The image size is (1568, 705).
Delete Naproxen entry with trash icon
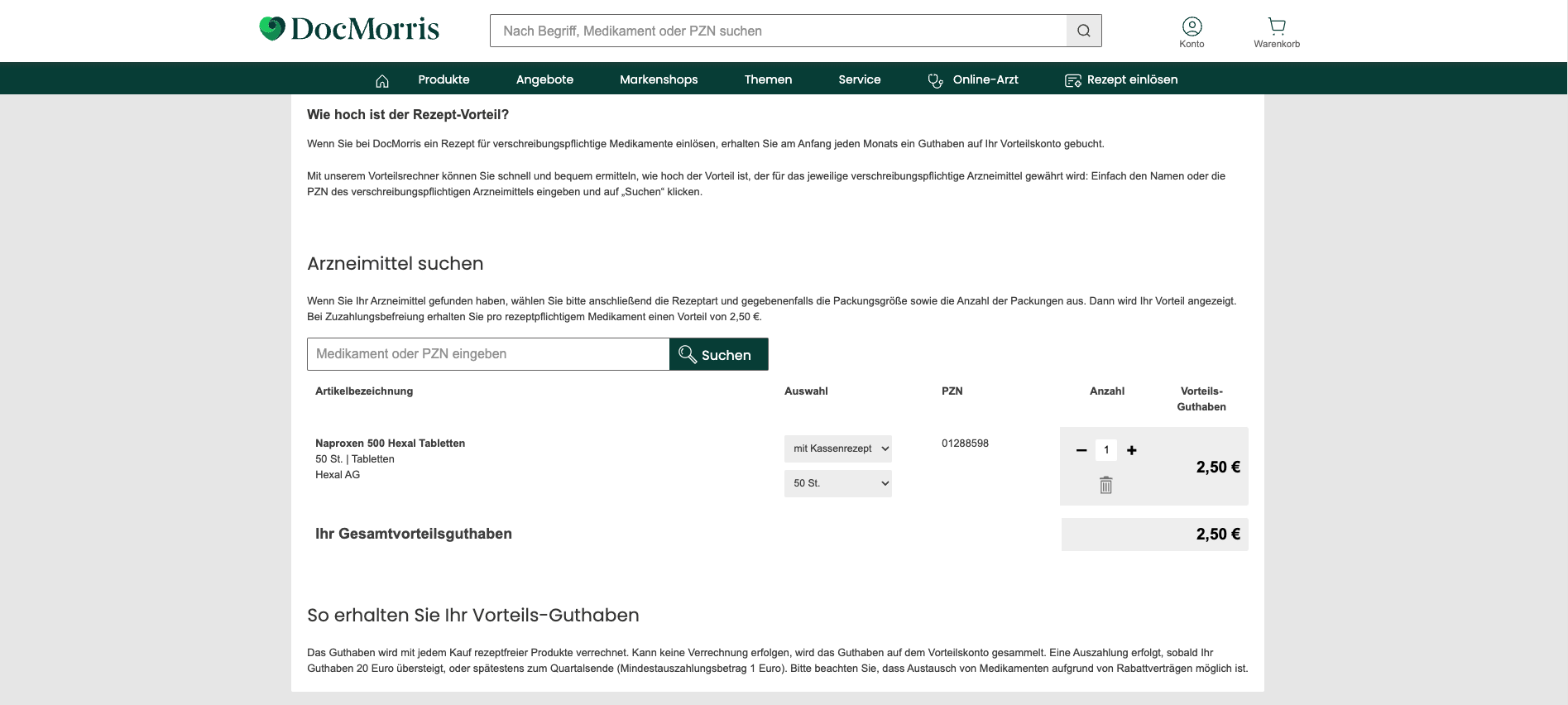click(1105, 485)
